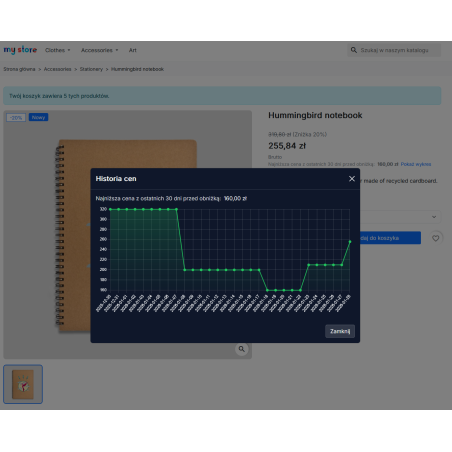The width and height of the screenshot is (452, 452).
Task: Expand the Clothes dropdown arrow
Action: click(x=69, y=50)
